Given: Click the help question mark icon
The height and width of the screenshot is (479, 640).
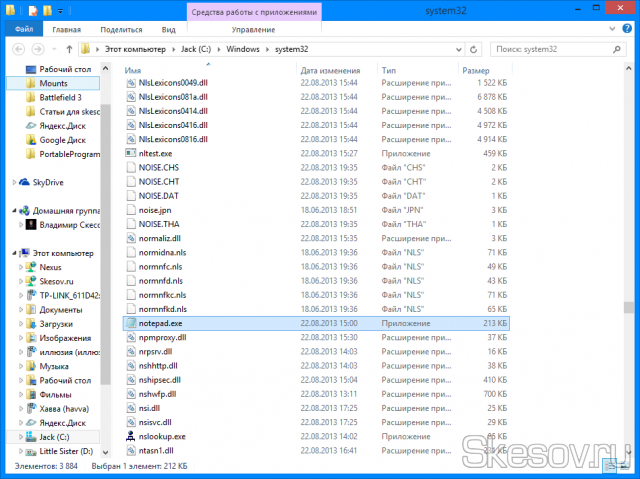Looking at the screenshot, I should click(627, 30).
